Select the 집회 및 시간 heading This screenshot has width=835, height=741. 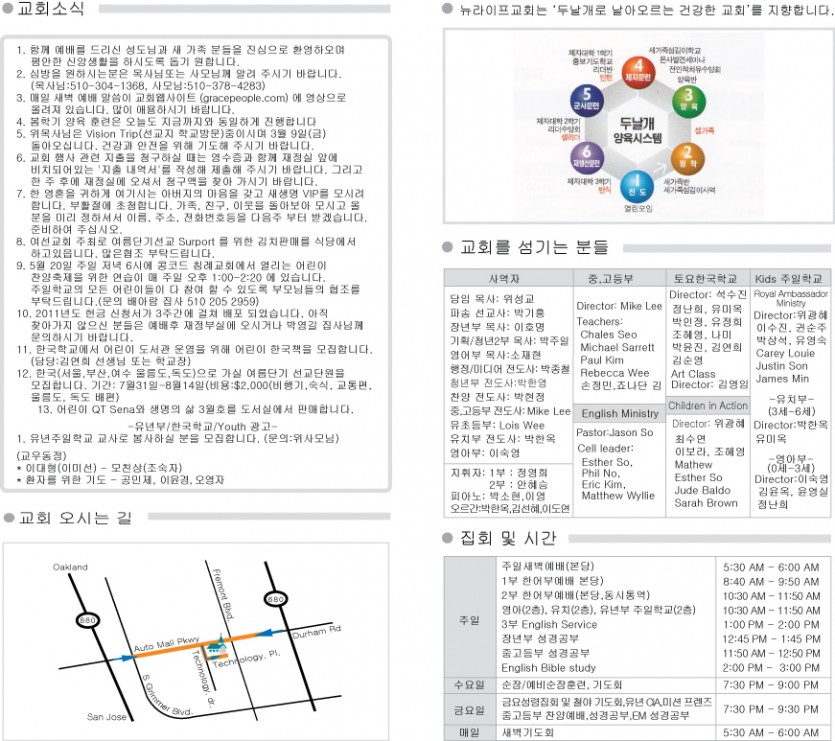[508, 538]
